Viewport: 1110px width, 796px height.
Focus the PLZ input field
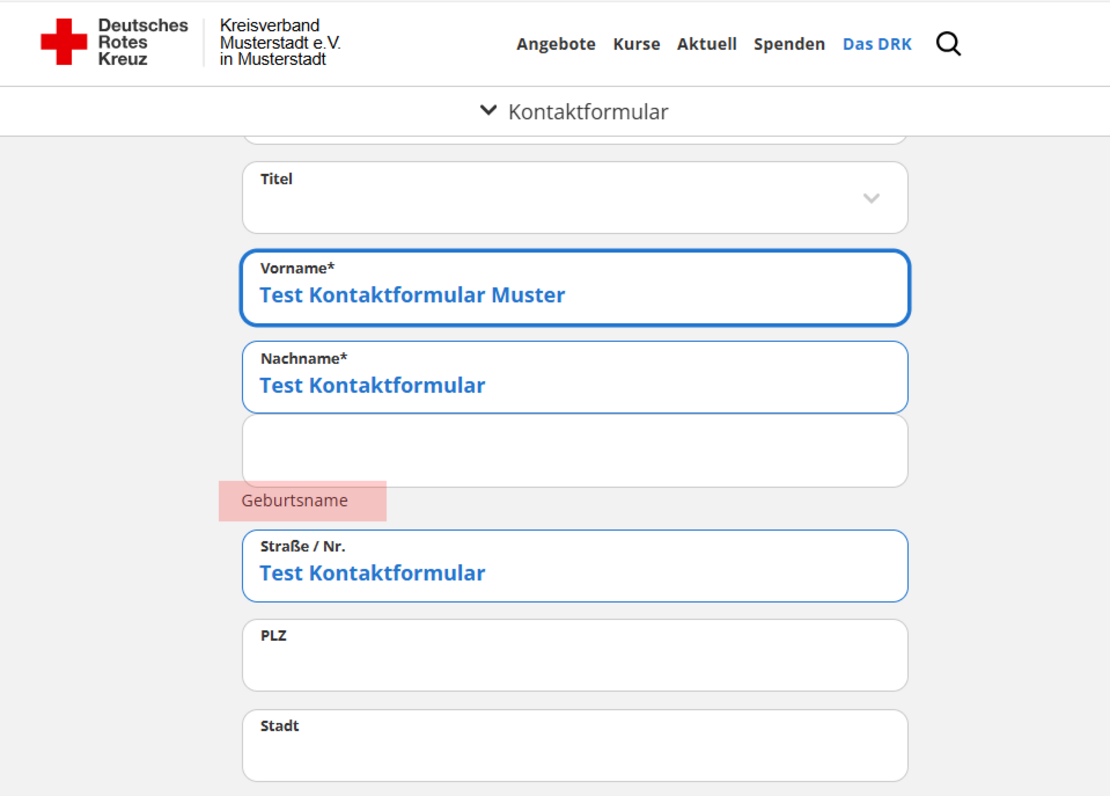point(575,662)
